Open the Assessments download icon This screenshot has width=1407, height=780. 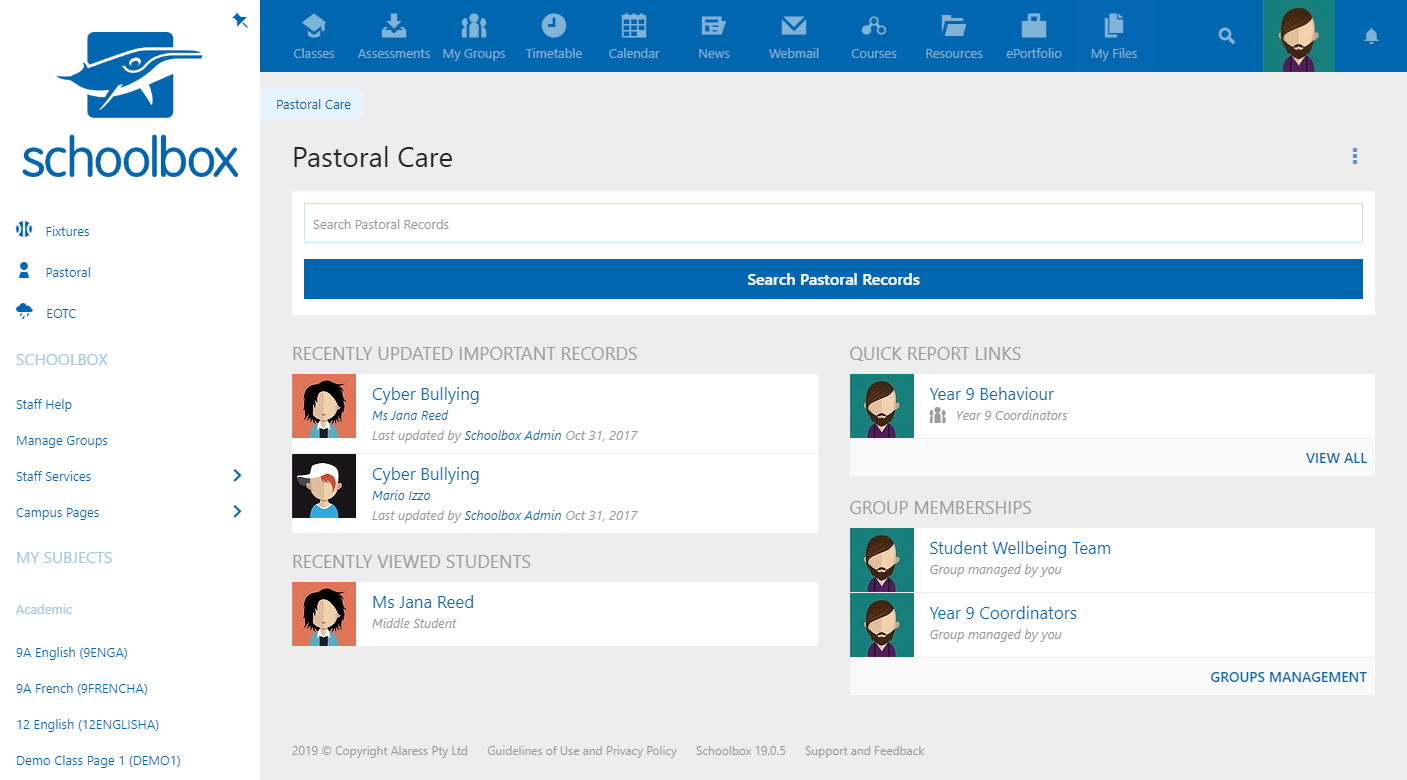(394, 27)
